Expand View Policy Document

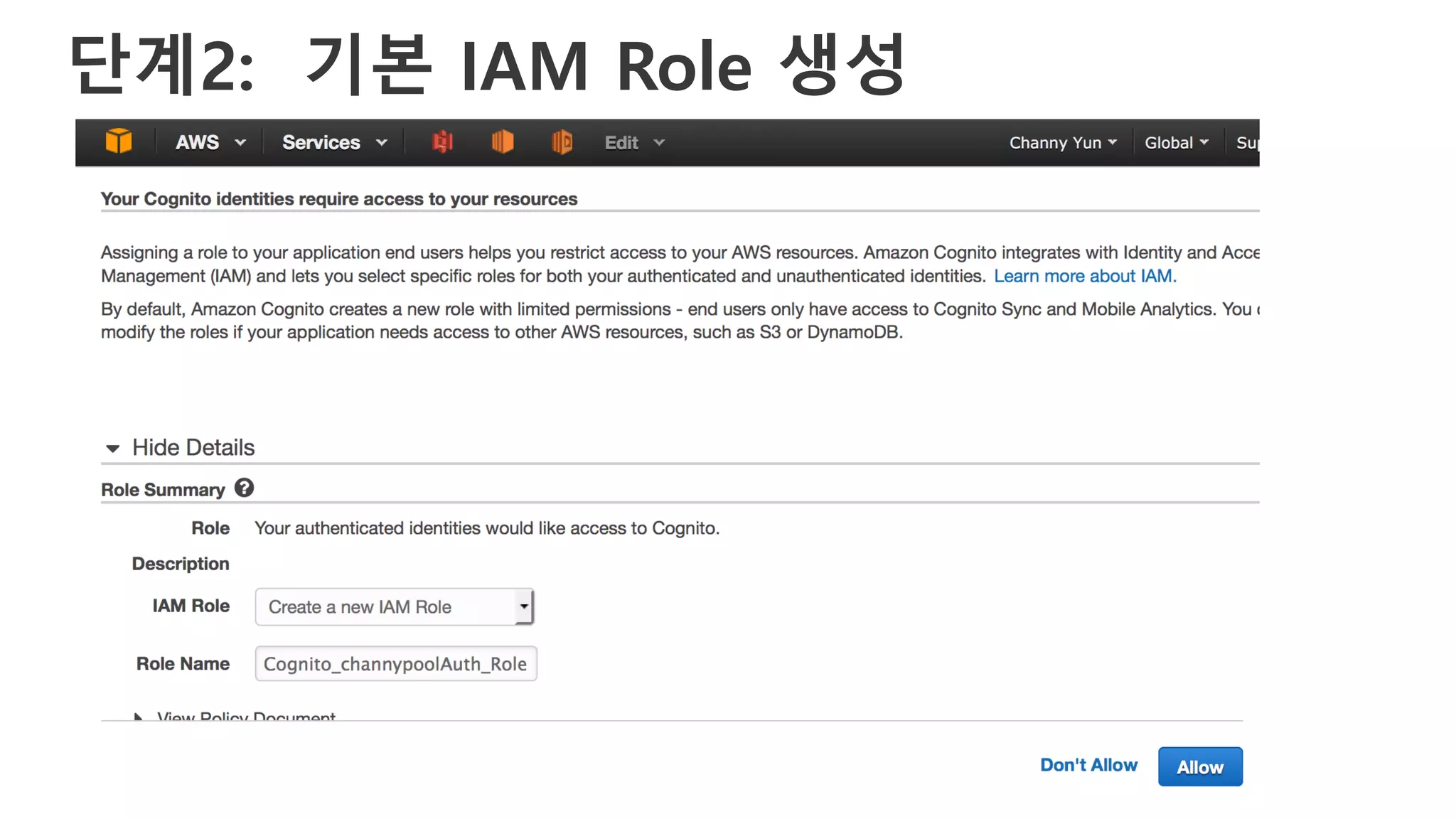pyautogui.click(x=235, y=715)
